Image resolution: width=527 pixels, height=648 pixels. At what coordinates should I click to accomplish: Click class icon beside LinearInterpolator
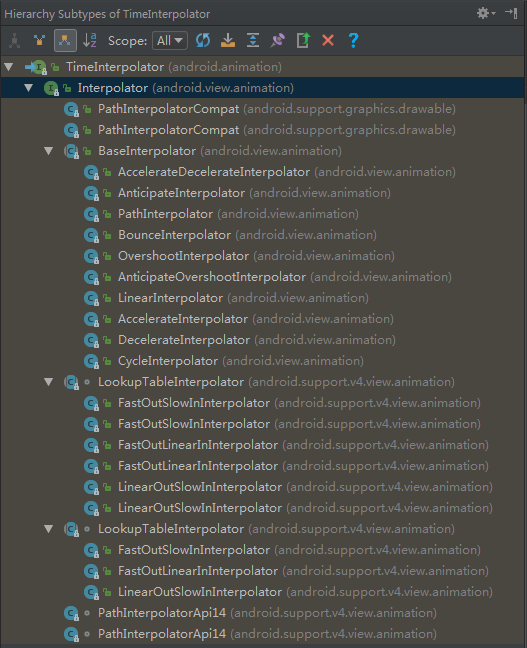coord(91,298)
